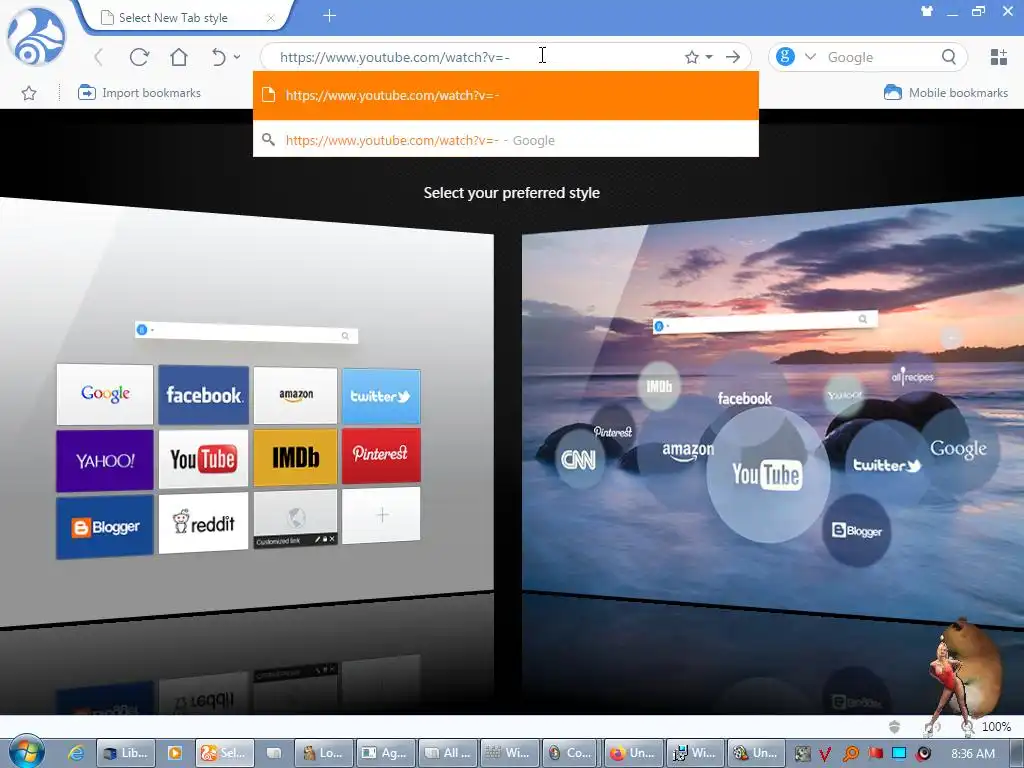Select the classic grid style preview
This screenshot has height=768, width=1024.
pyautogui.click(x=246, y=411)
